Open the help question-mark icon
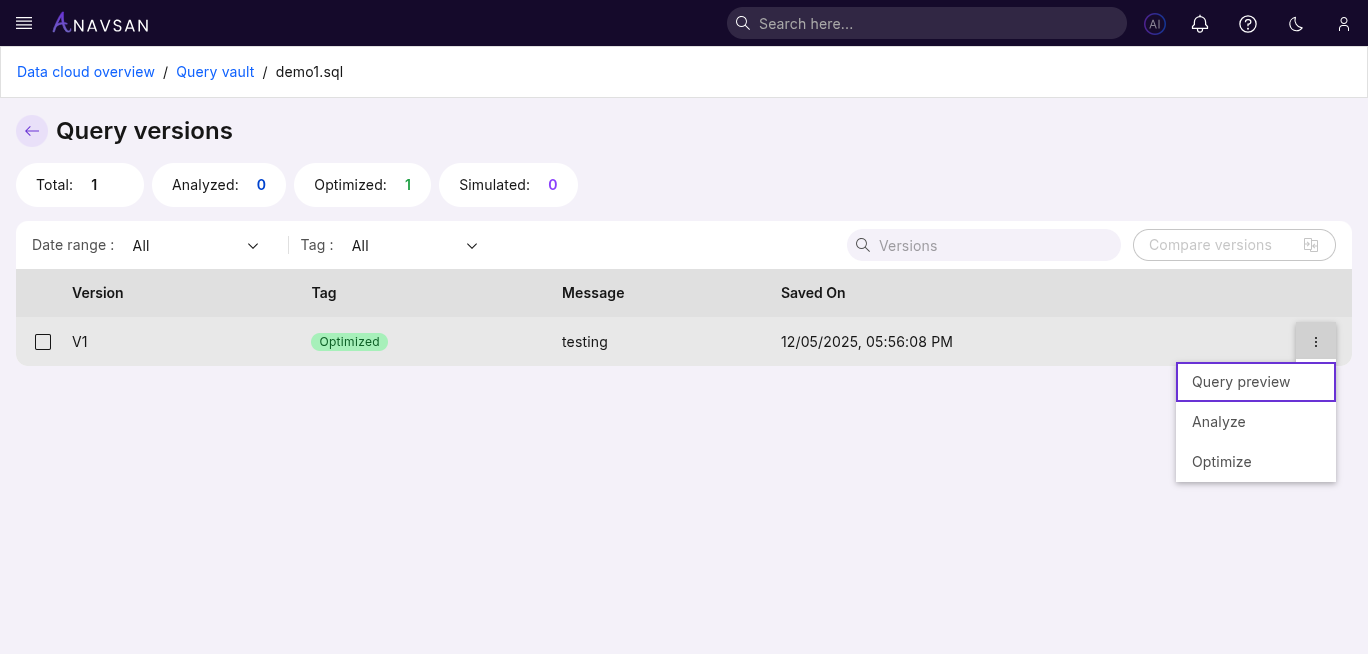Viewport: 1368px width, 654px height. click(x=1248, y=23)
